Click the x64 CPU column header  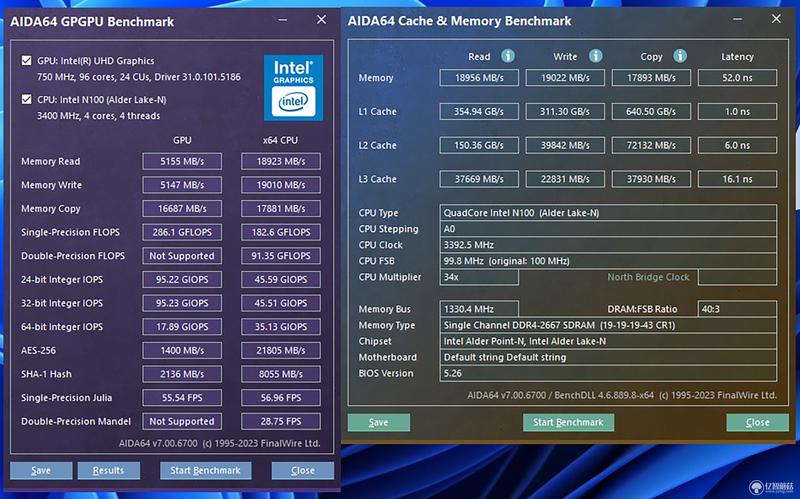[x=280, y=140]
